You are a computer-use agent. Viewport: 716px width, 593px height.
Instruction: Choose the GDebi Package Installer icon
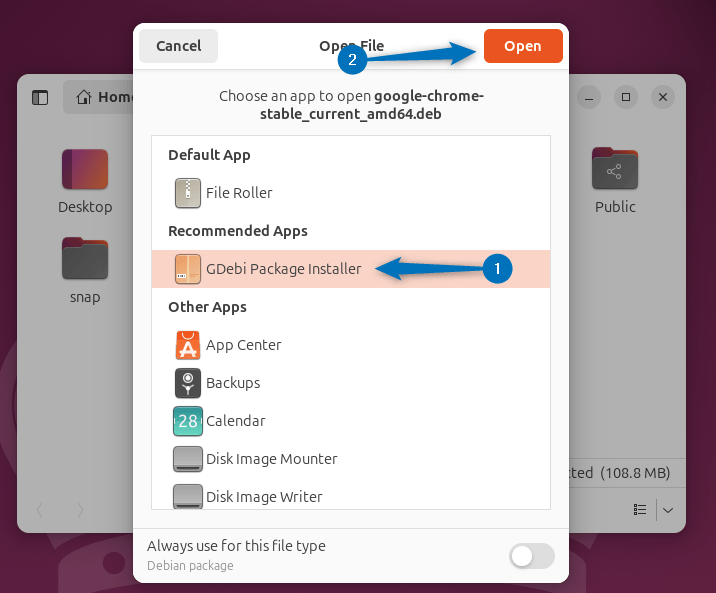[188, 269]
